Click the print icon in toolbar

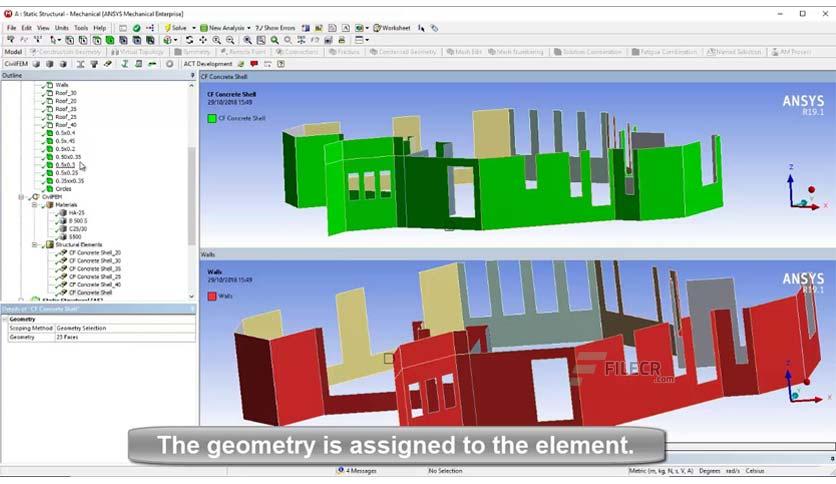pyautogui.click(x=342, y=40)
